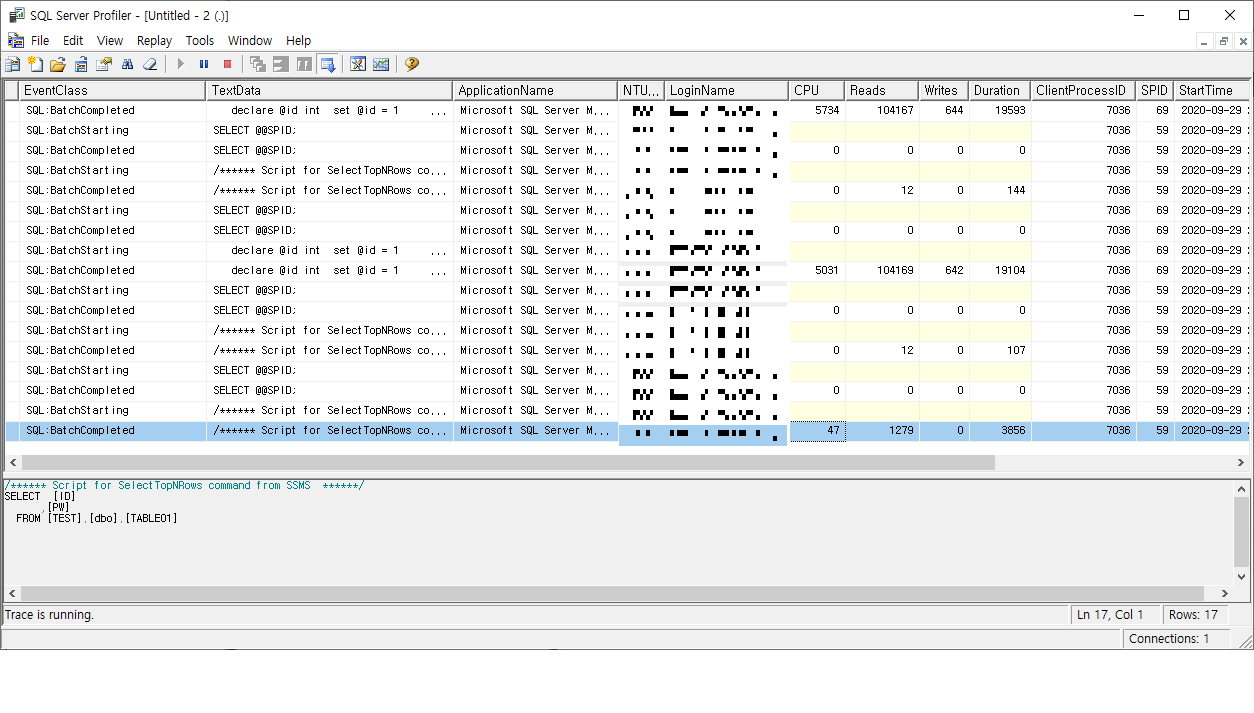Click the Duration value 144 cell

pyautogui.click(x=1000, y=190)
